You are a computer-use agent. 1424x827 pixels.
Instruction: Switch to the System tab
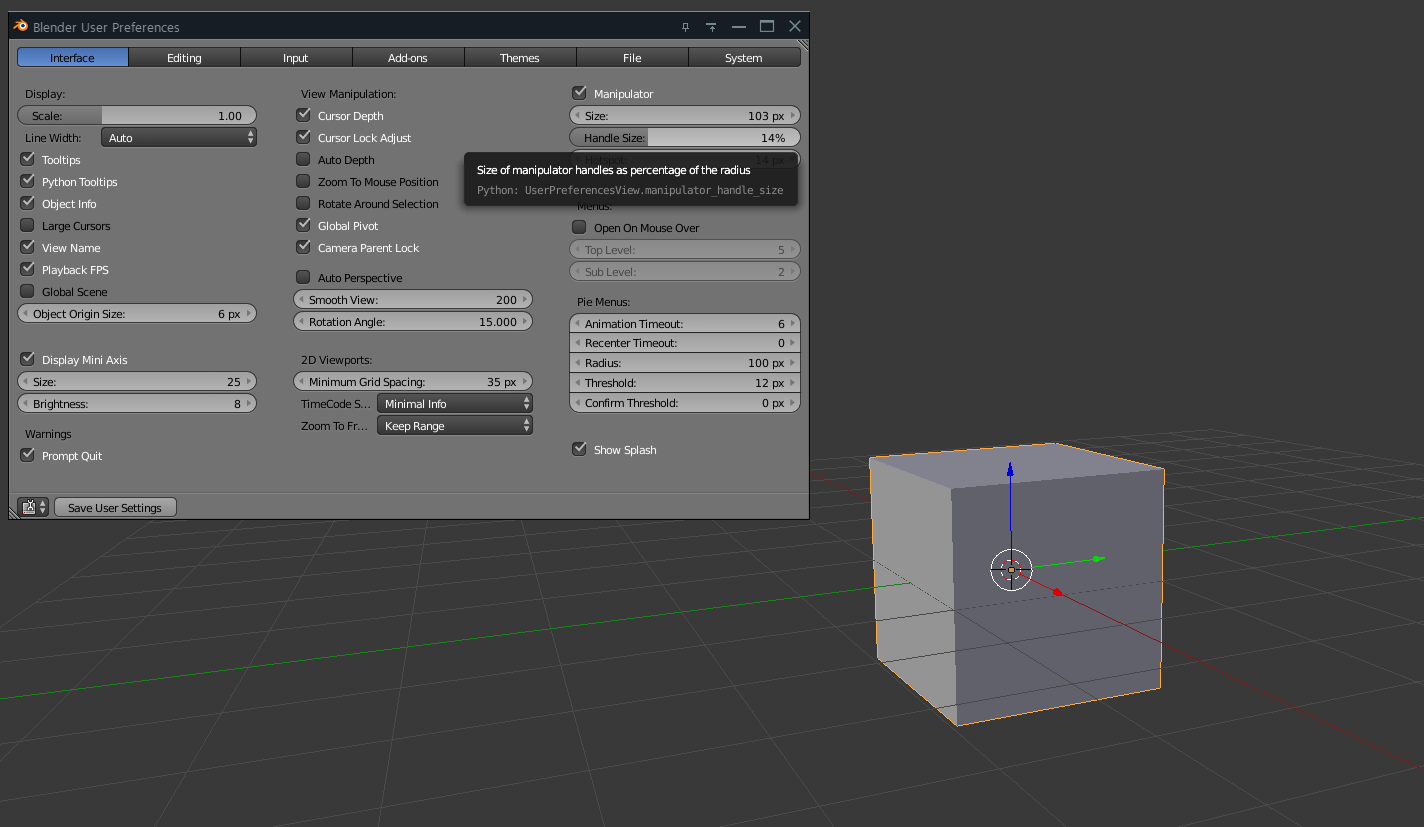tap(744, 58)
